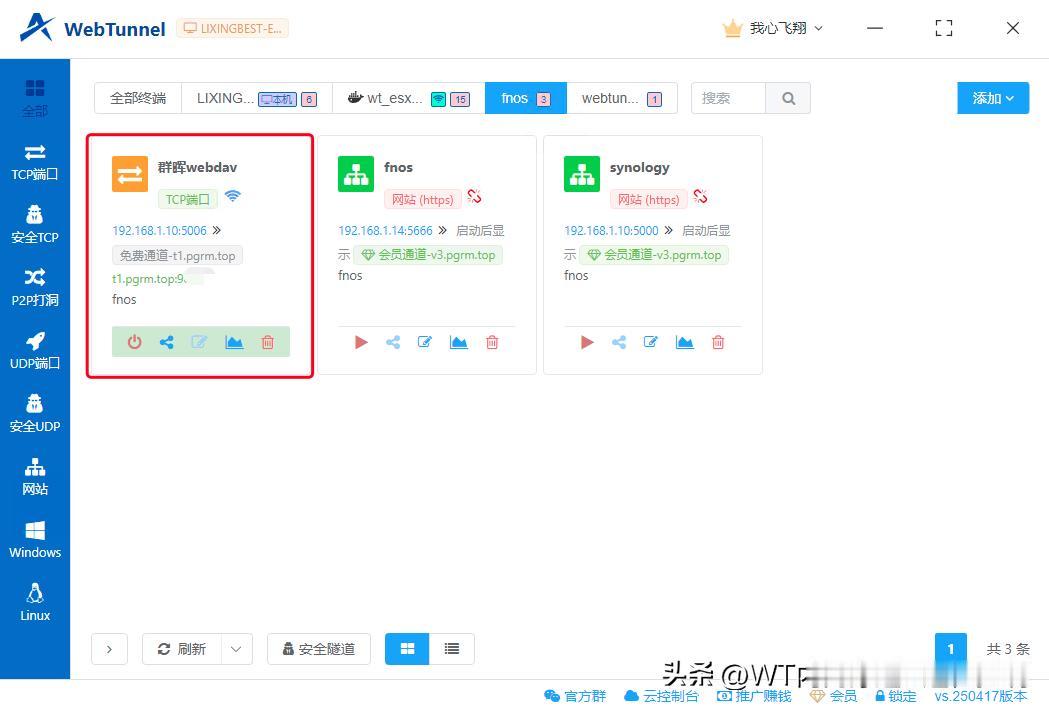
Task: Open 网站 sidebar section
Action: point(35,477)
